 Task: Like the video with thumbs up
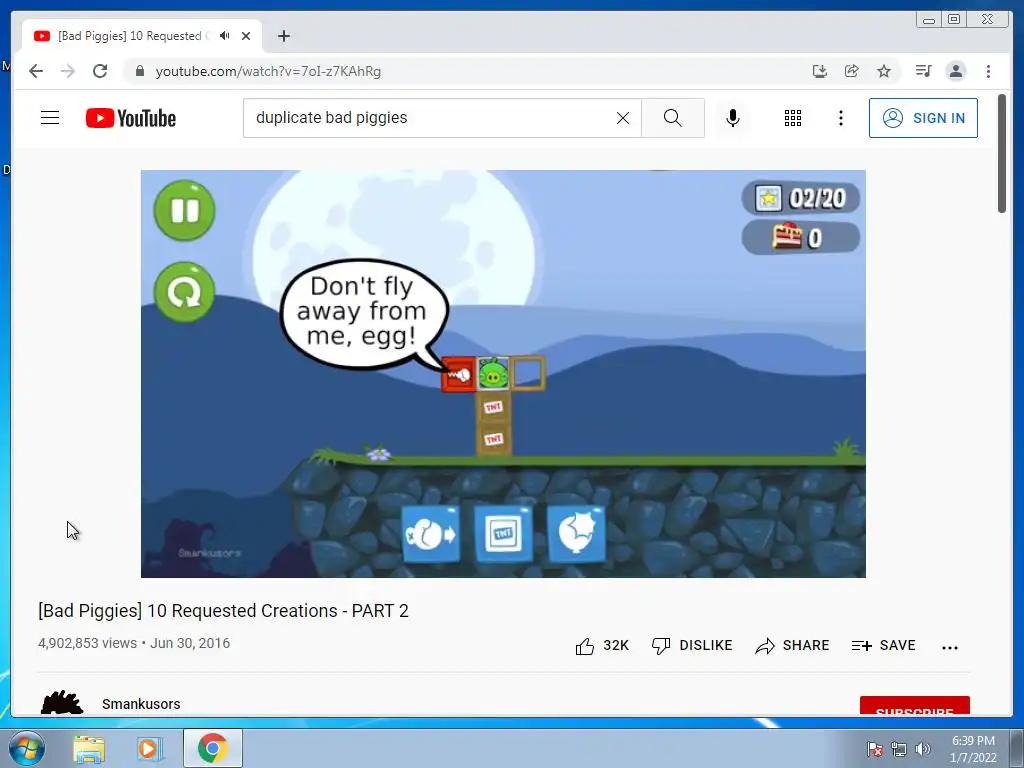tap(601, 646)
